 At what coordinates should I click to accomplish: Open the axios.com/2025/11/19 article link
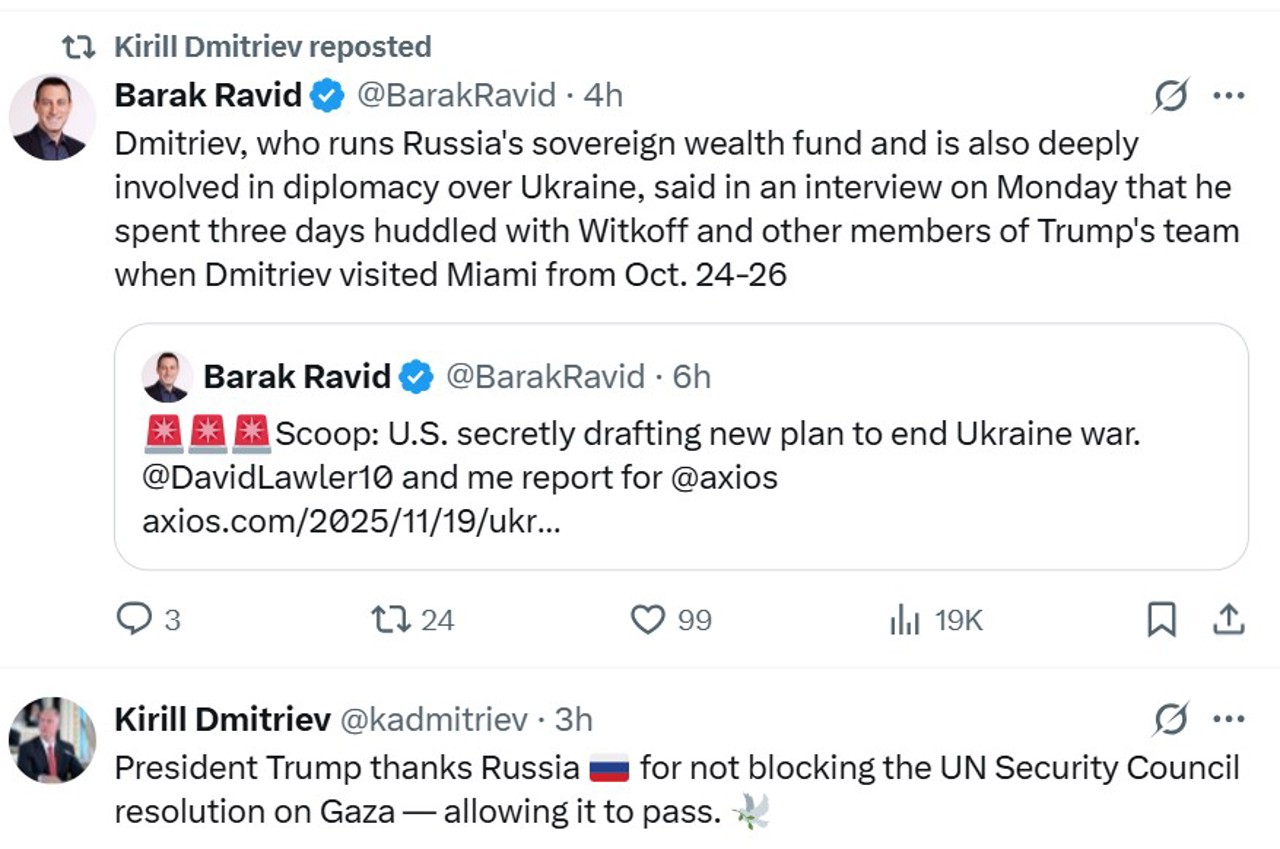(x=351, y=521)
